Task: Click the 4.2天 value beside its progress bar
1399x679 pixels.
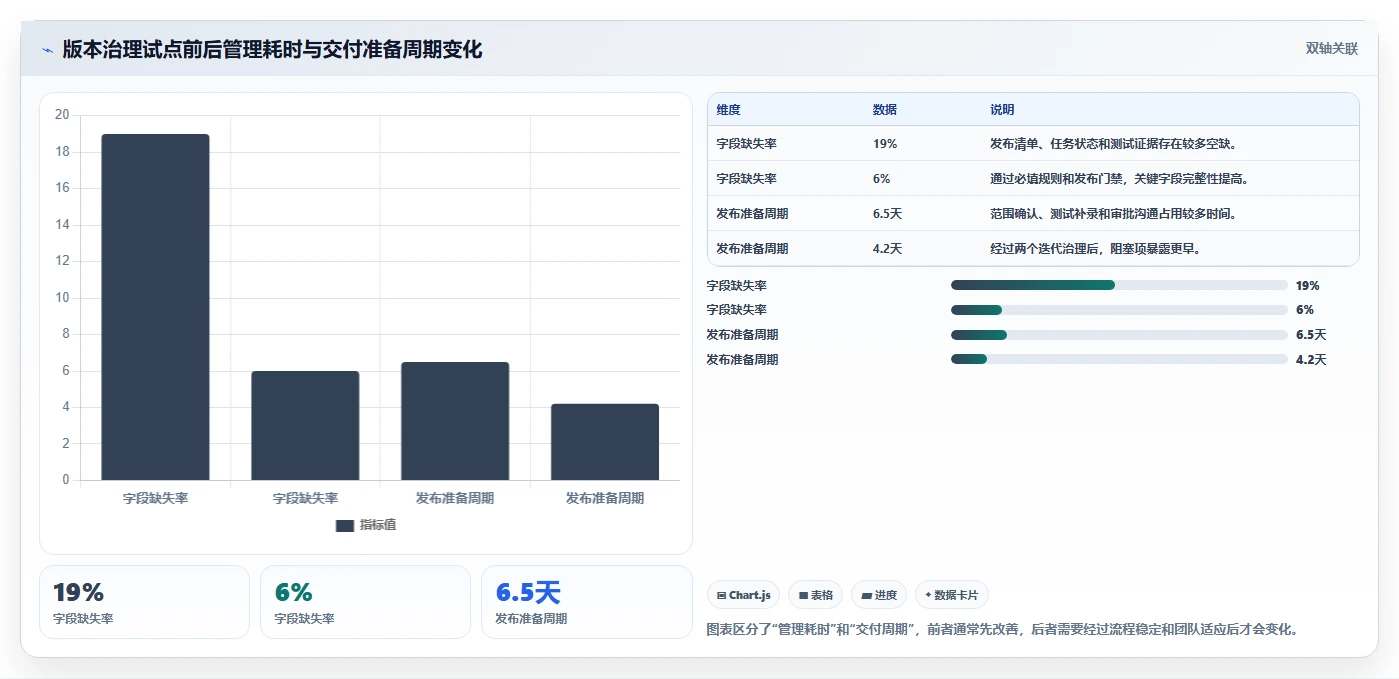Action: pyautogui.click(x=1311, y=359)
